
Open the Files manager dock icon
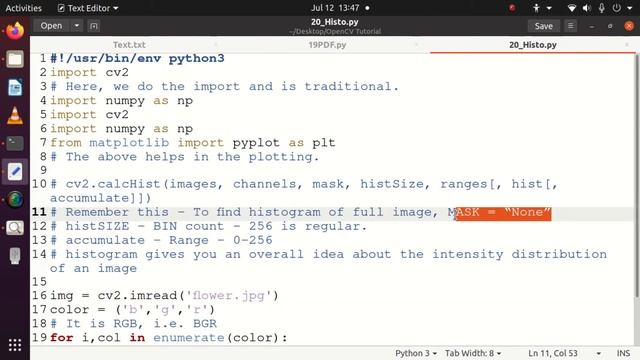15,60
